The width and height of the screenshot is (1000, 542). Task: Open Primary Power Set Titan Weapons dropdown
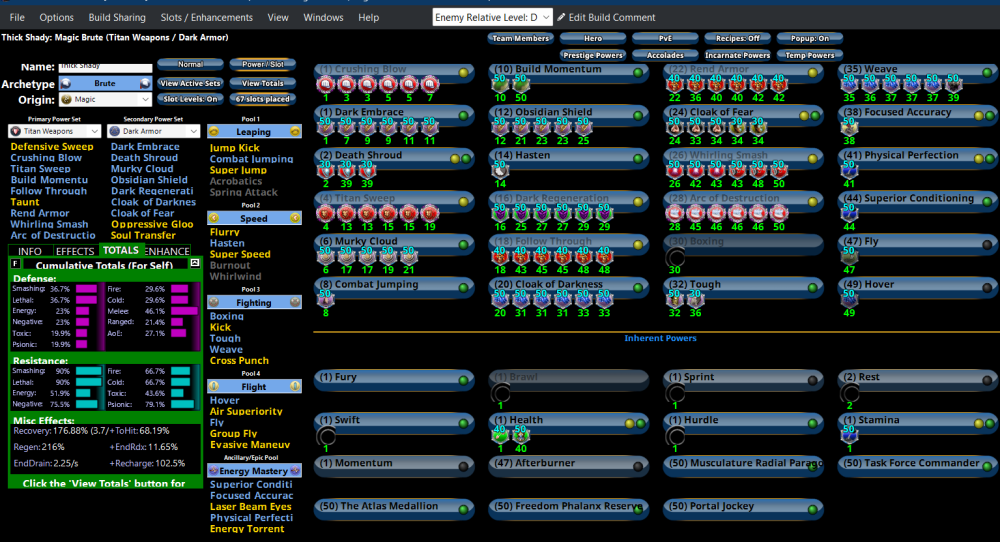click(54, 131)
